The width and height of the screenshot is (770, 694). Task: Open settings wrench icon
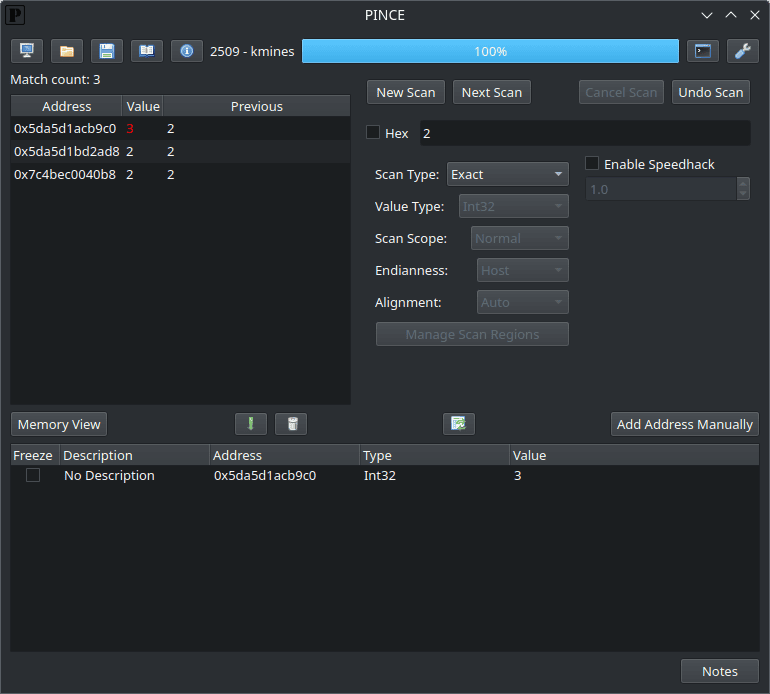(742, 51)
